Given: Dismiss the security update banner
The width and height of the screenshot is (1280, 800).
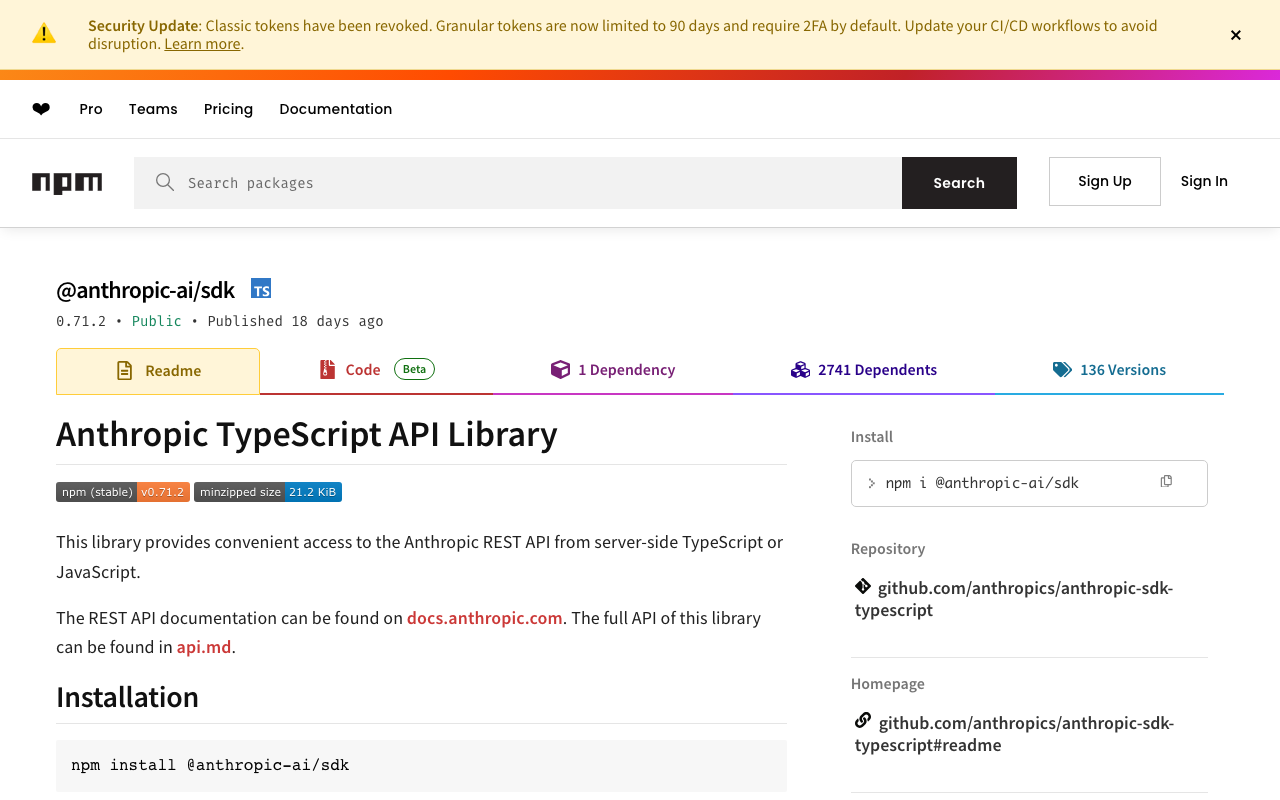Looking at the screenshot, I should tap(1236, 35).
